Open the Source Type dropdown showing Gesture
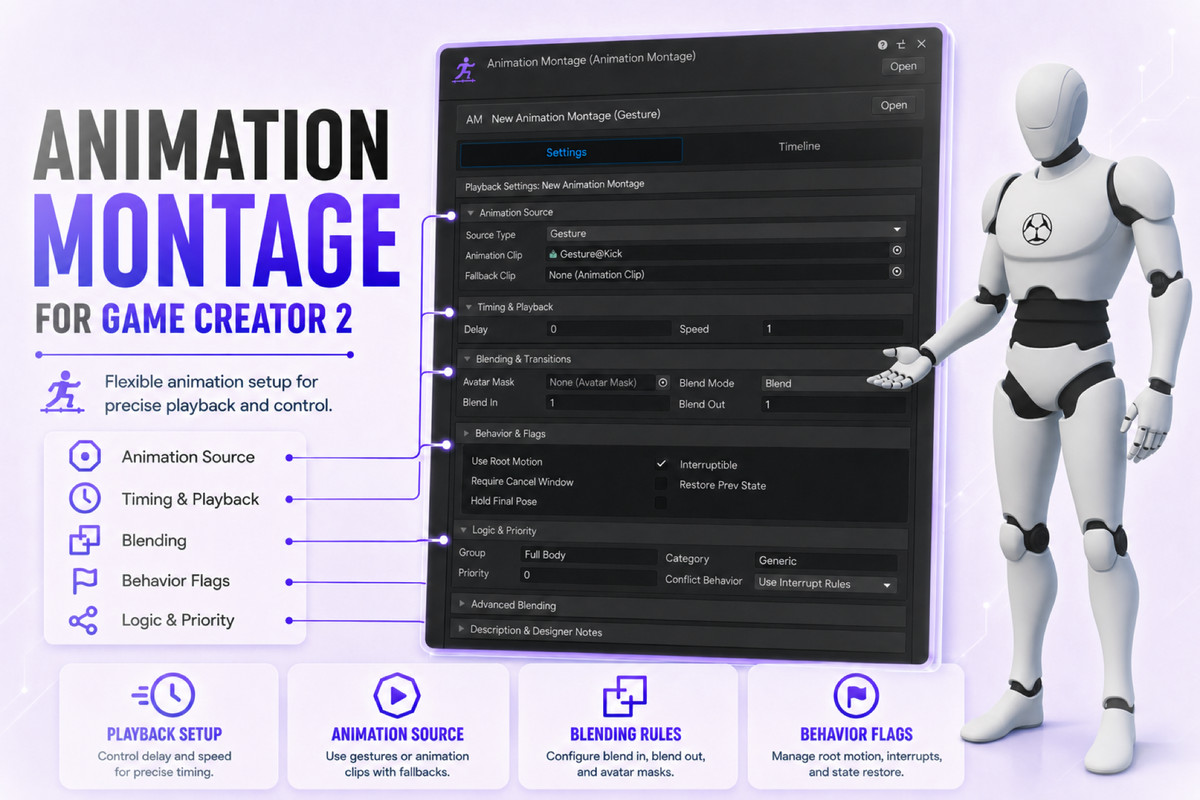This screenshot has width=1200, height=800. pyautogui.click(x=725, y=232)
